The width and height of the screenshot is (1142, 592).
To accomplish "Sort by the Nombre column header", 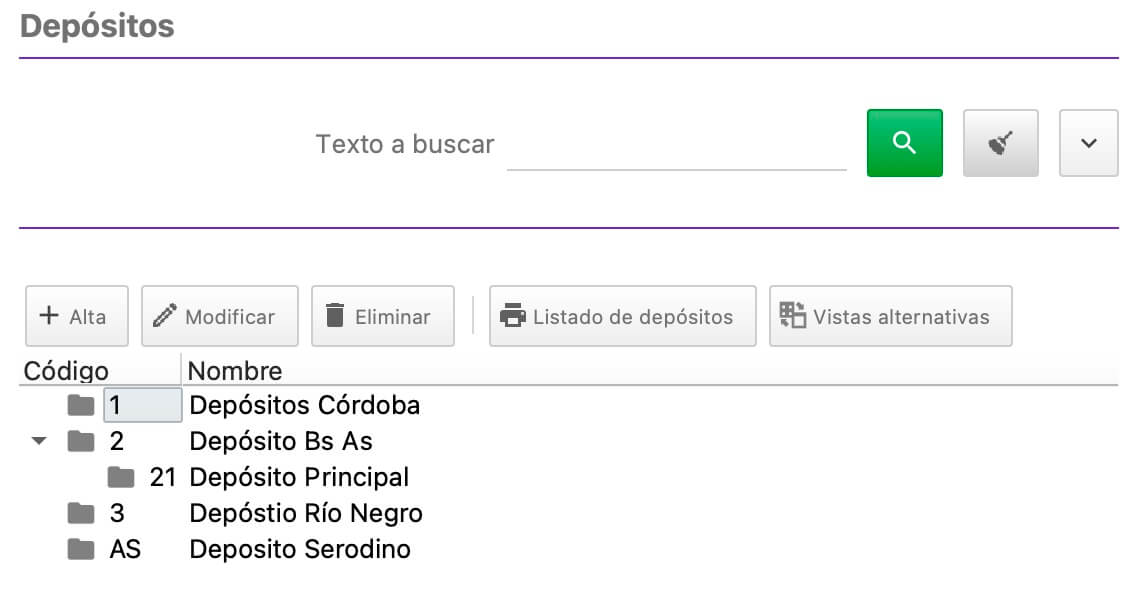I will click(650, 371).
